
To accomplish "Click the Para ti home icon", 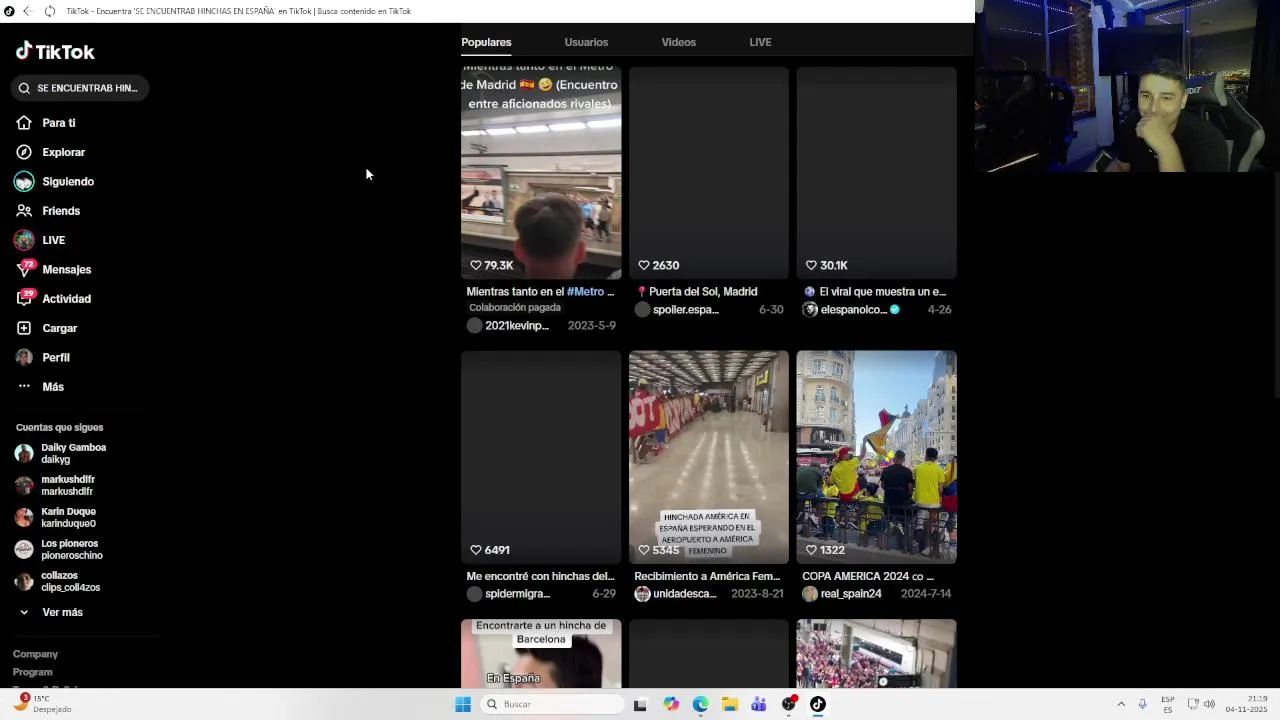I will tap(24, 123).
